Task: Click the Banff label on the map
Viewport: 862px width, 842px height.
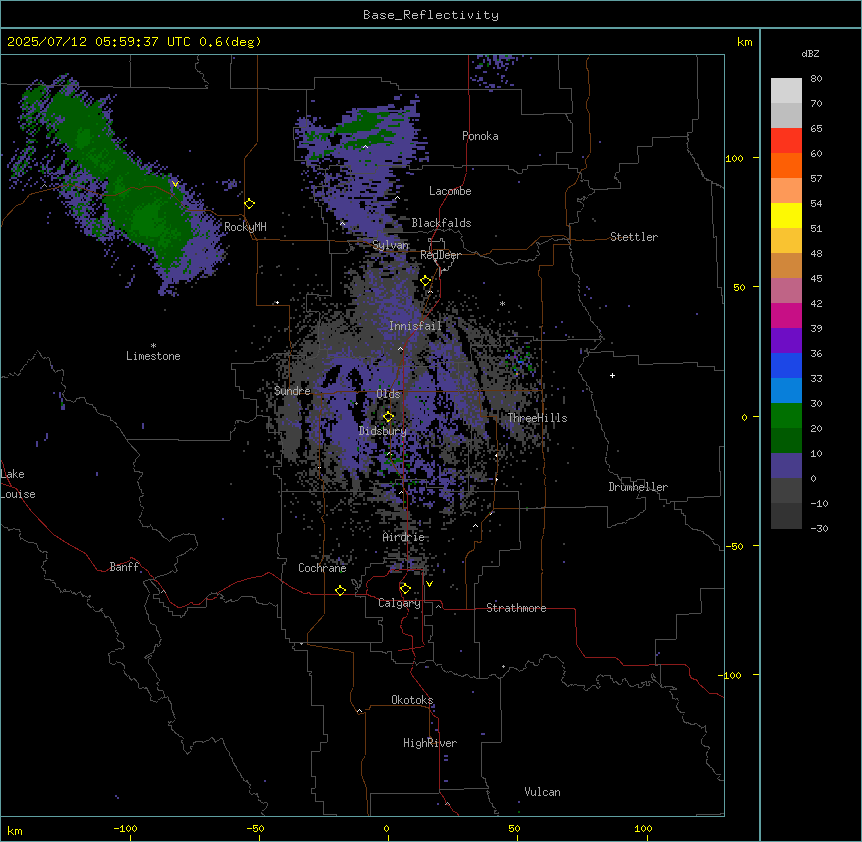Action: point(124,567)
